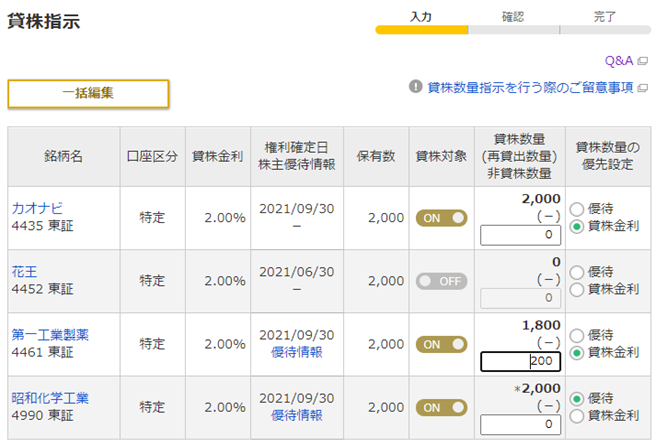Turn off lending toggle for カオナビ
The image size is (656, 446).
click(440, 217)
